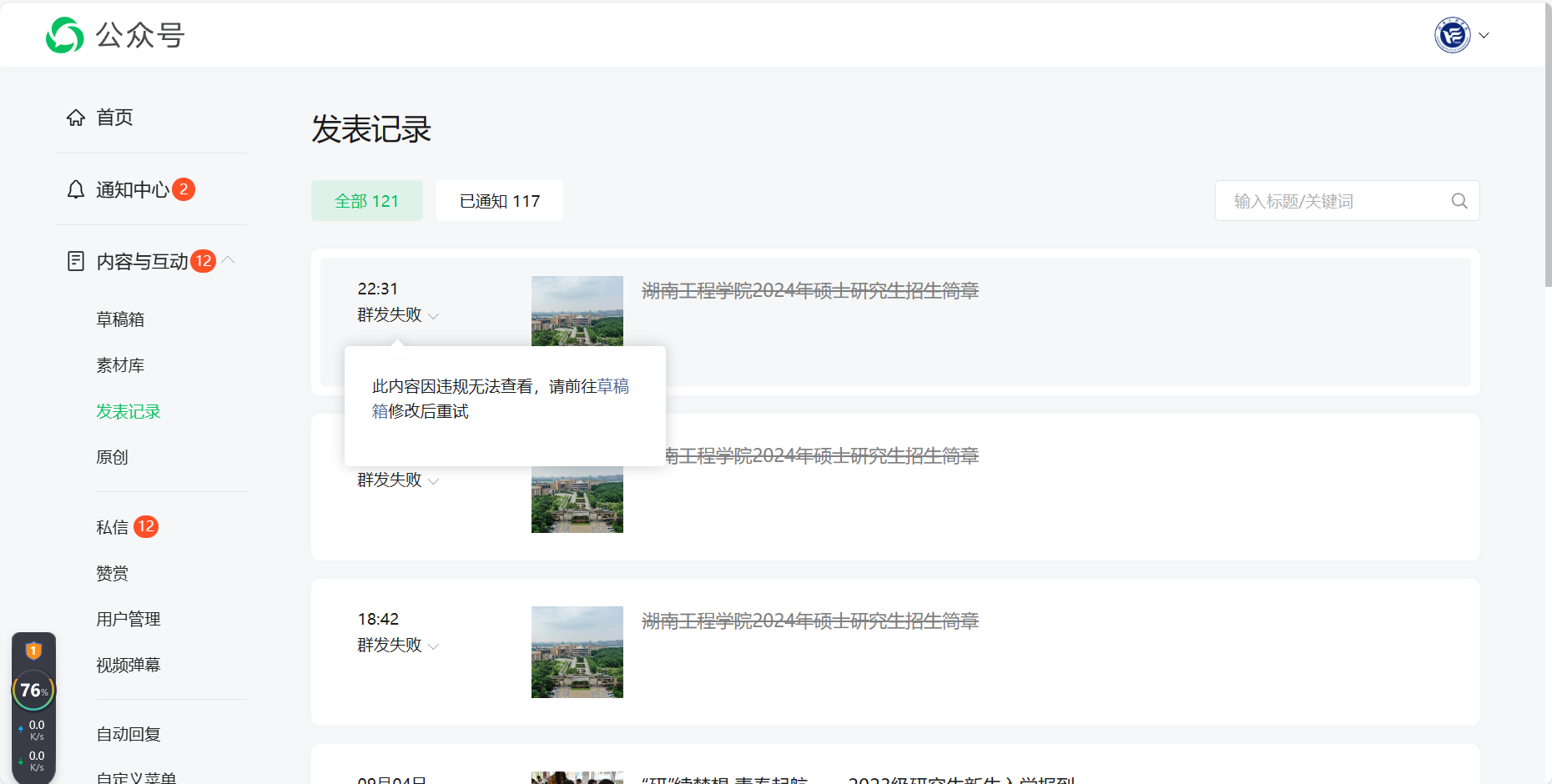
Task: Click the home icon beside 首页
Action: pyautogui.click(x=76, y=118)
